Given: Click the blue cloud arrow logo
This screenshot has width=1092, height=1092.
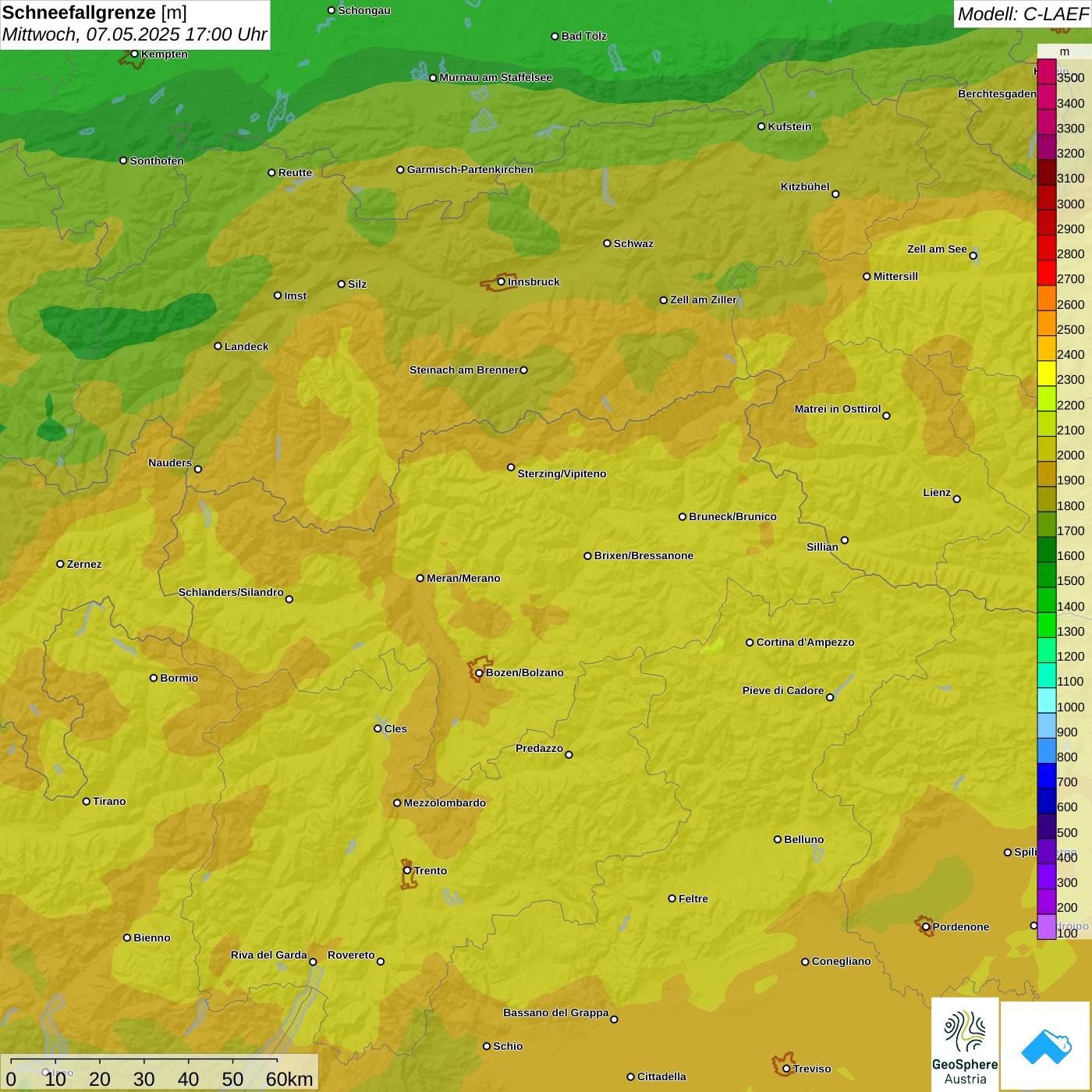Looking at the screenshot, I should pyautogui.click(x=1046, y=1046).
